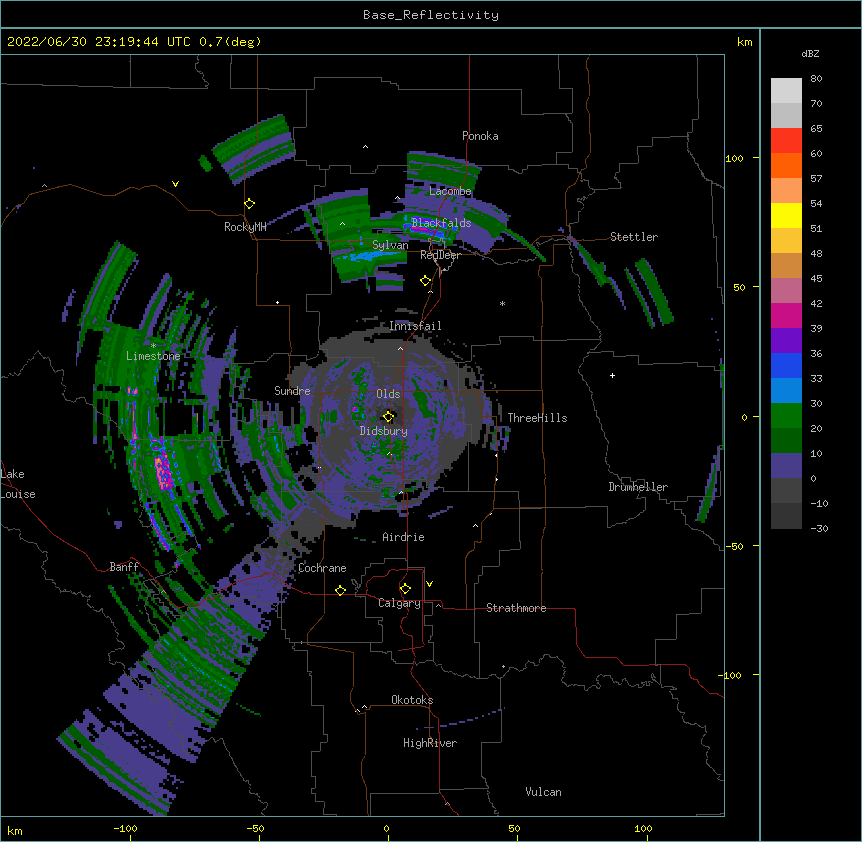Click the HighRiver city label
Screen dimensions: 862x842
pos(430,743)
